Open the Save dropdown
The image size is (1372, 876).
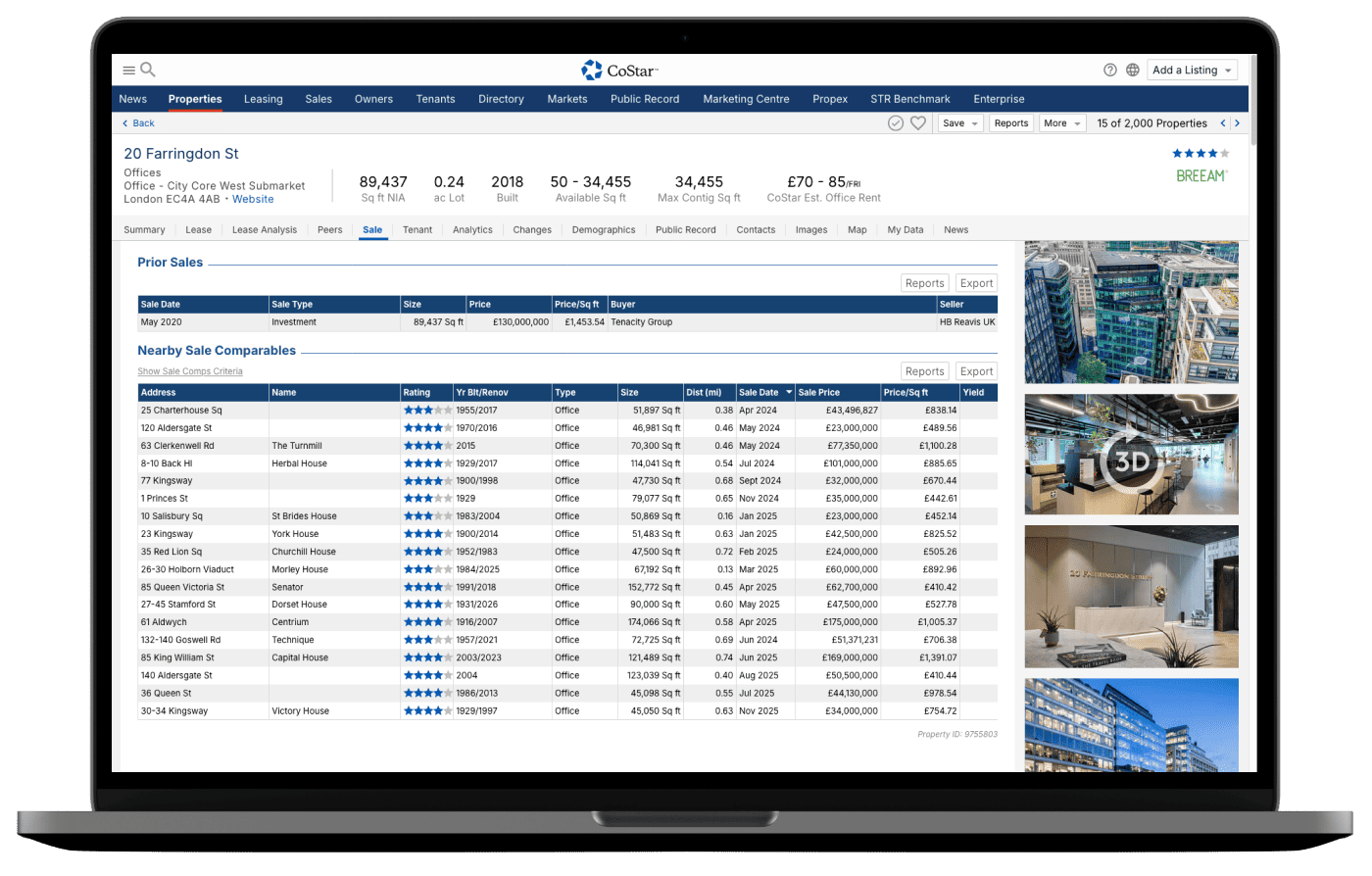[x=959, y=123]
